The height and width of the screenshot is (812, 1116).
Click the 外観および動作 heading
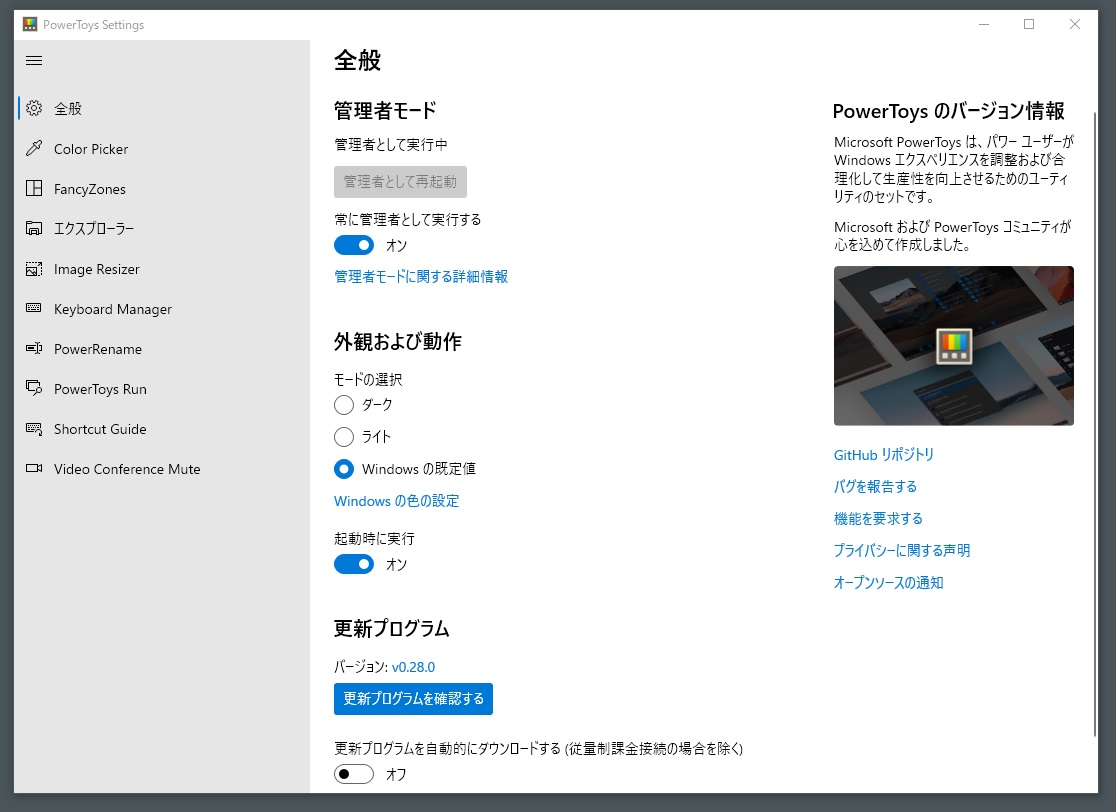pyautogui.click(x=397, y=342)
